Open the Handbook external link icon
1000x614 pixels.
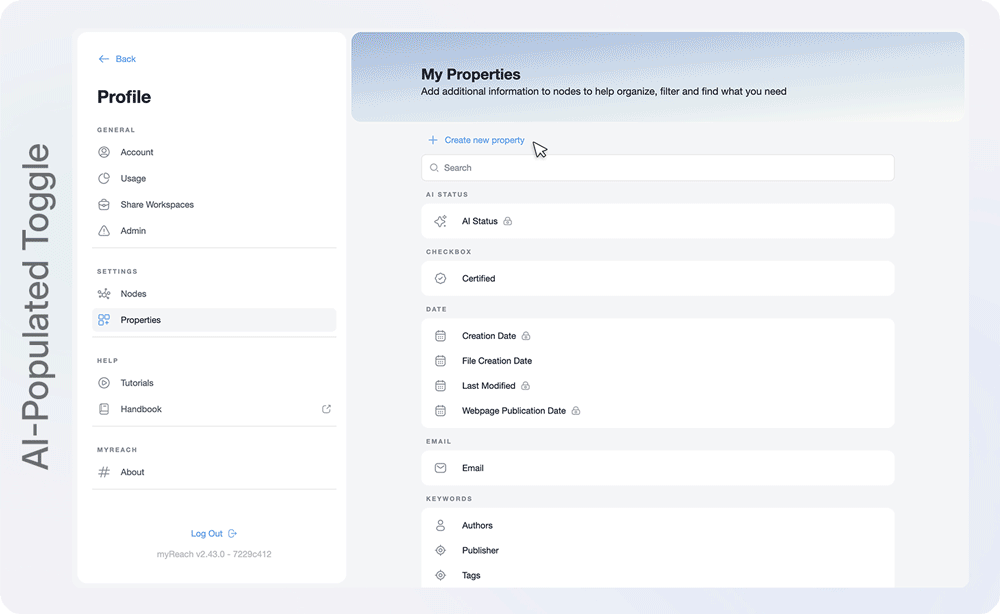click(x=326, y=409)
